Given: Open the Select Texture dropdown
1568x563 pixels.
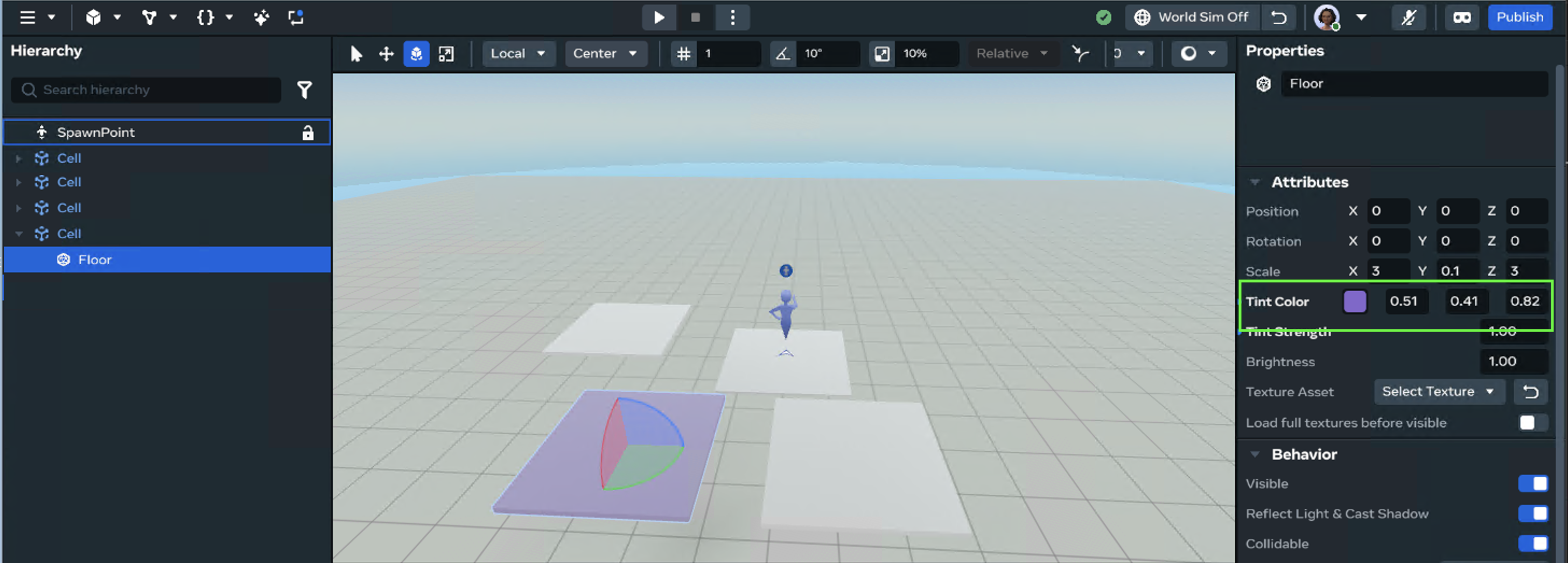Looking at the screenshot, I should point(1438,392).
